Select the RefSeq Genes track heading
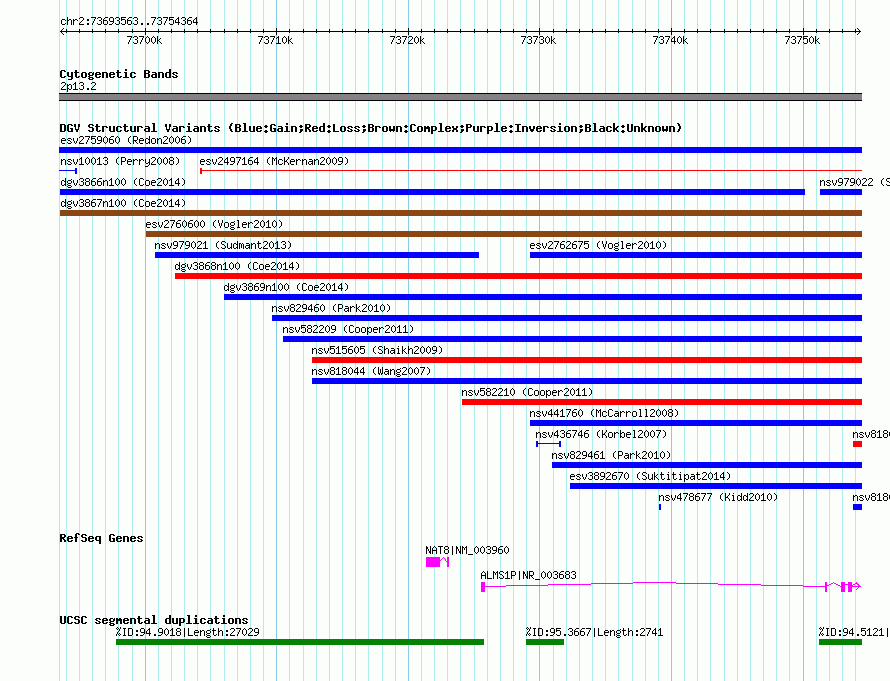Screen dimensions: 890x681 click(101, 538)
